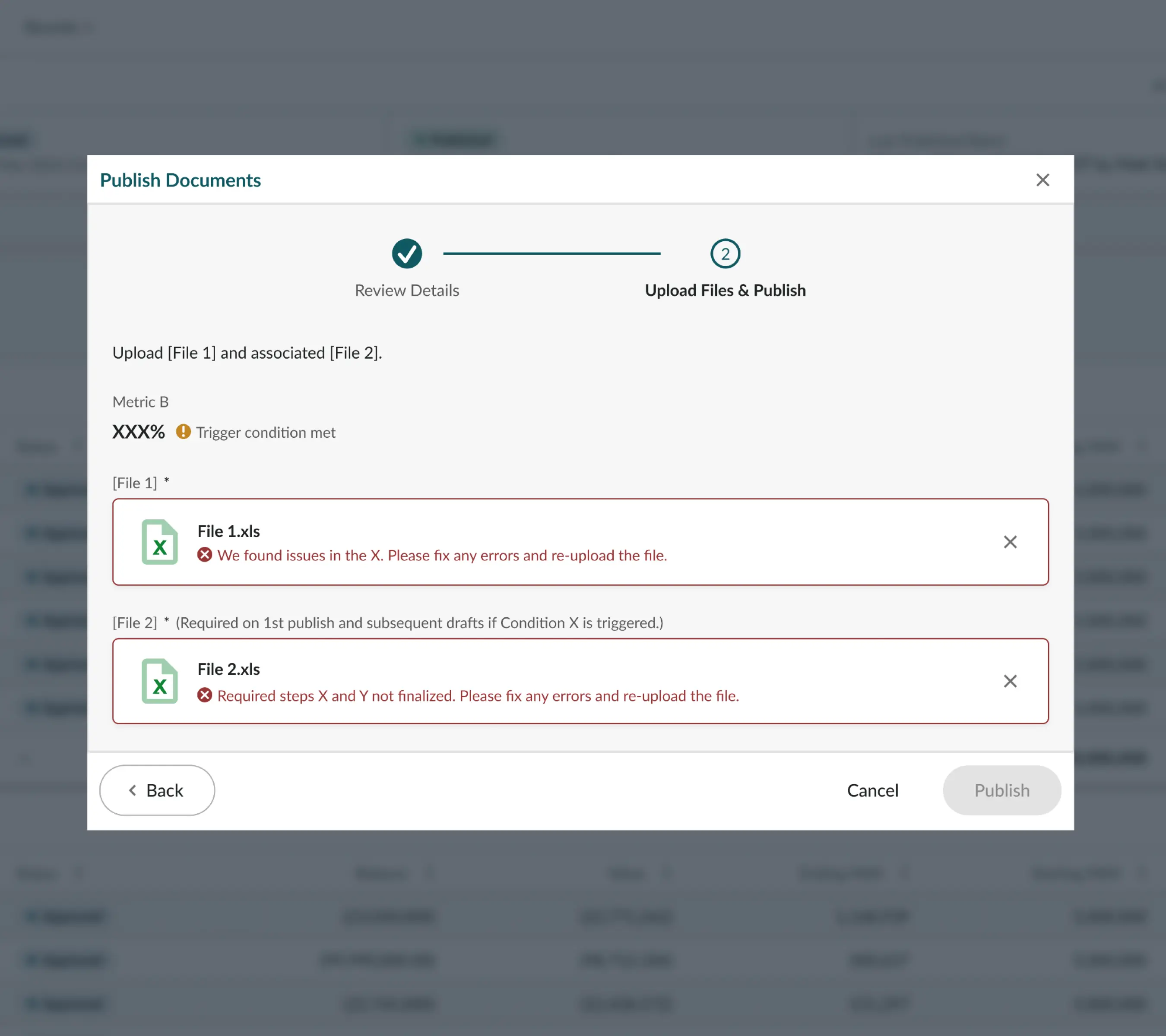Select the Review Details step label
Screen dimensions: 1166x1036
pyautogui.click(x=407, y=290)
